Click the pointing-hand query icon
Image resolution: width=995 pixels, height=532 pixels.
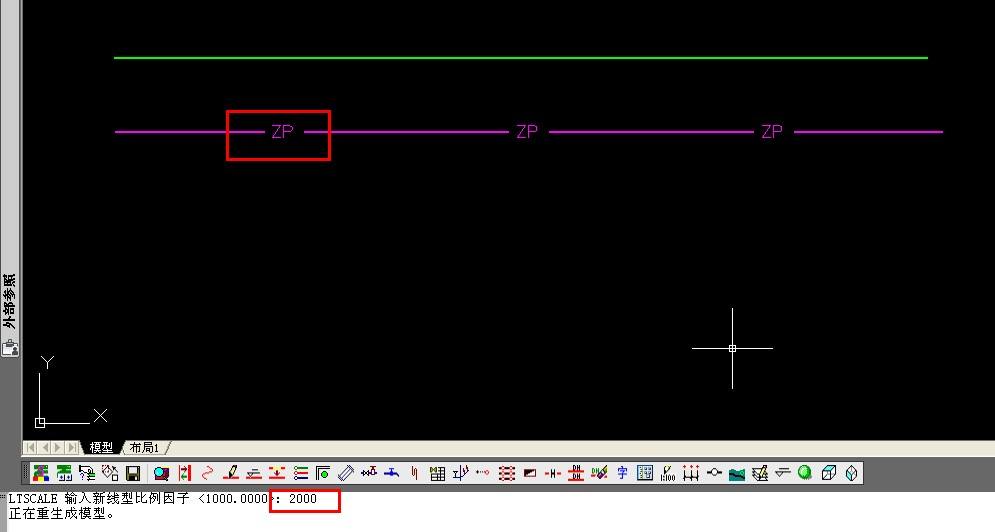coord(87,473)
